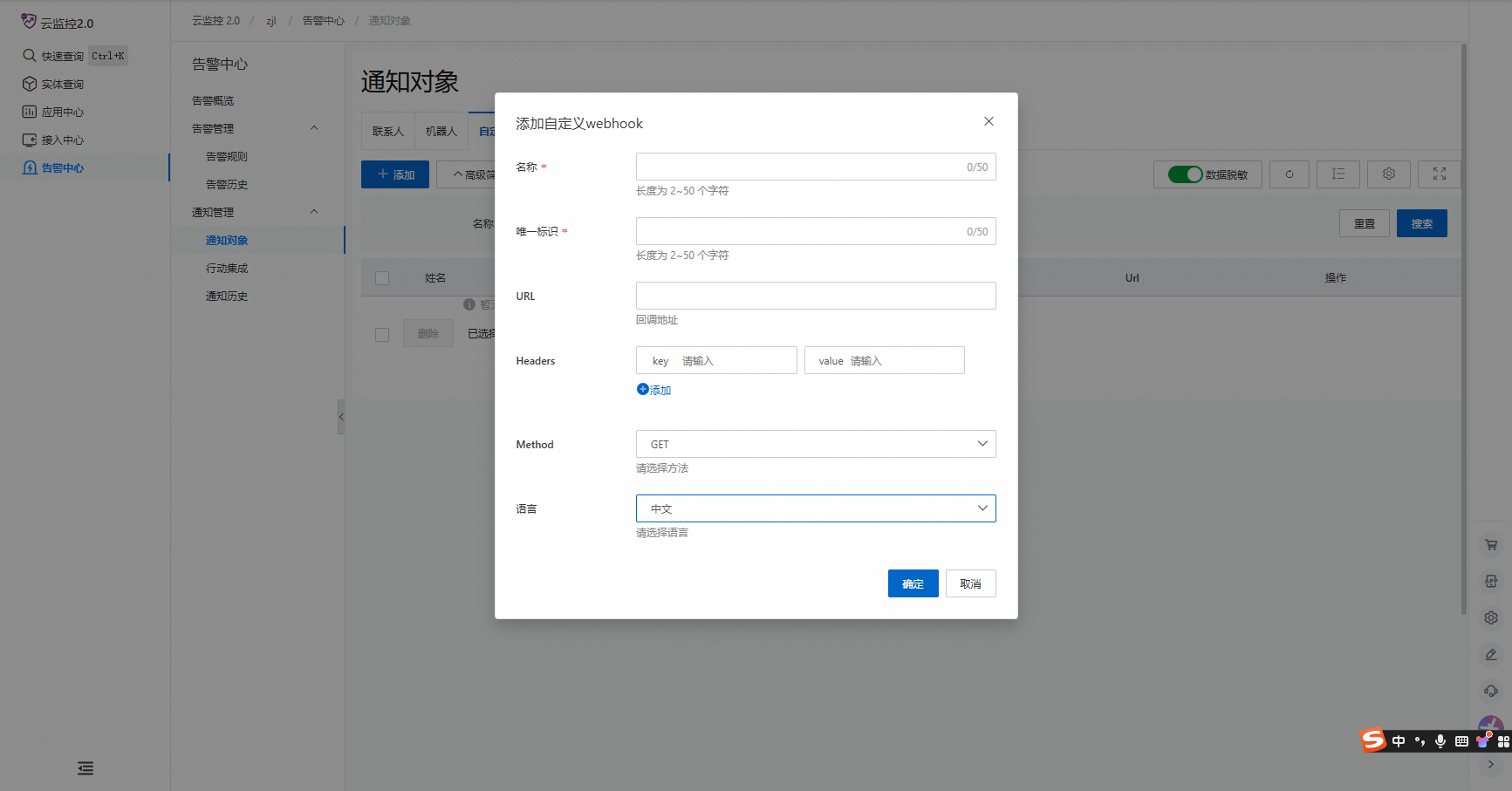Enter fullscreen with expand icon
The height and width of the screenshot is (791, 1512).
[1440, 174]
